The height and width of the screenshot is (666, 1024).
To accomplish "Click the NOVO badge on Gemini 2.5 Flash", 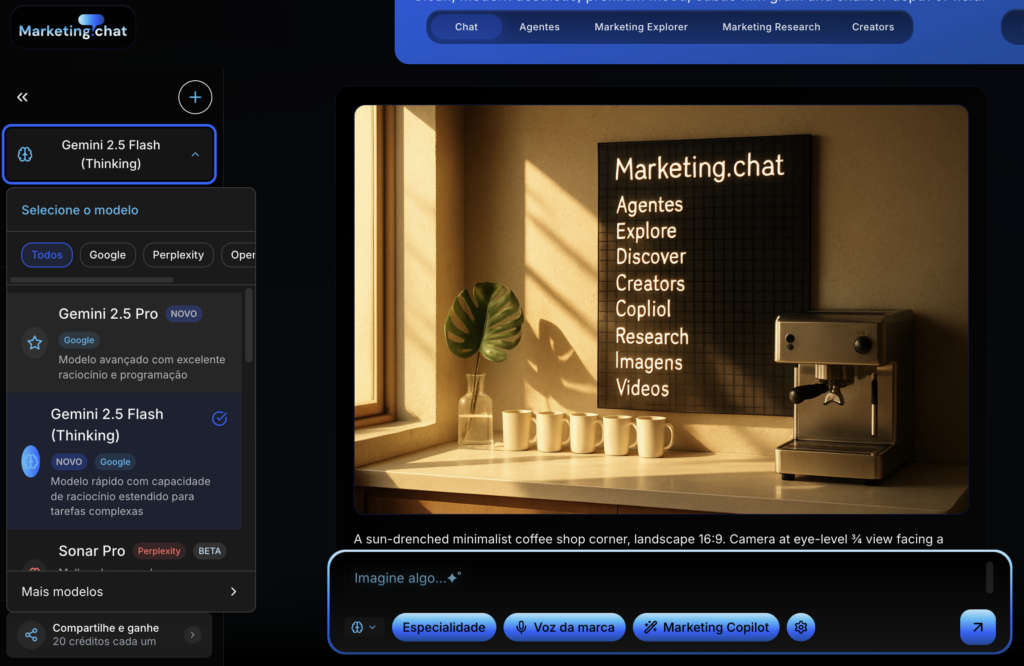I will [x=69, y=462].
